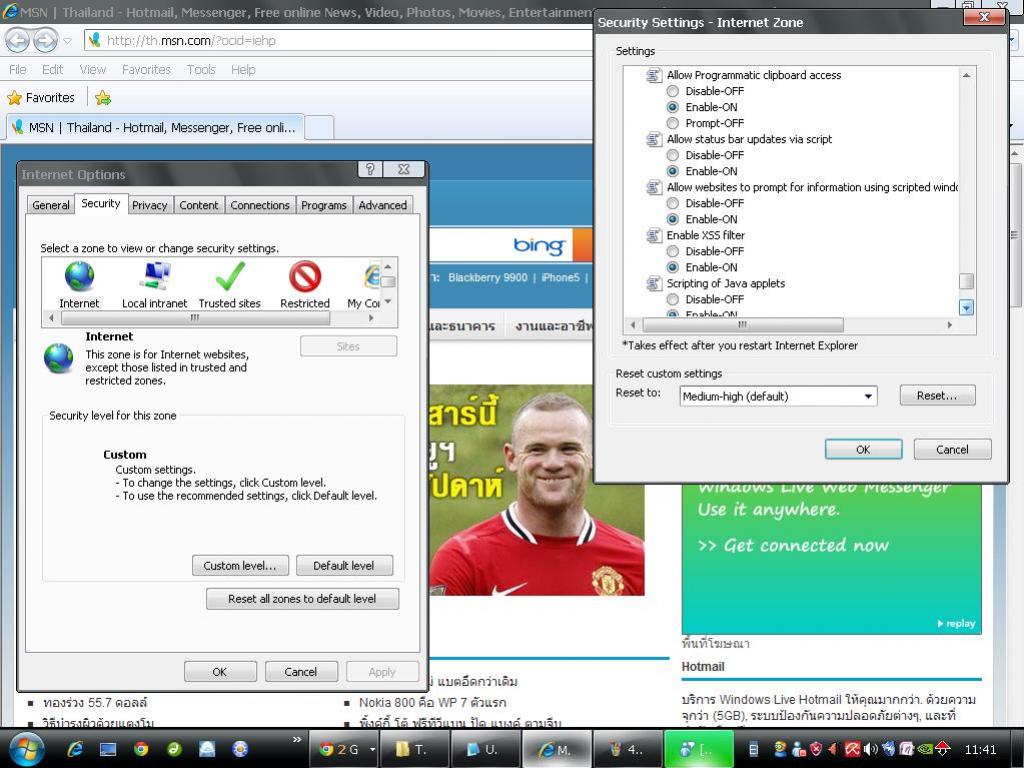1024x768 pixels.
Task: Select the Internet zone globe icon
Action: [x=79, y=277]
